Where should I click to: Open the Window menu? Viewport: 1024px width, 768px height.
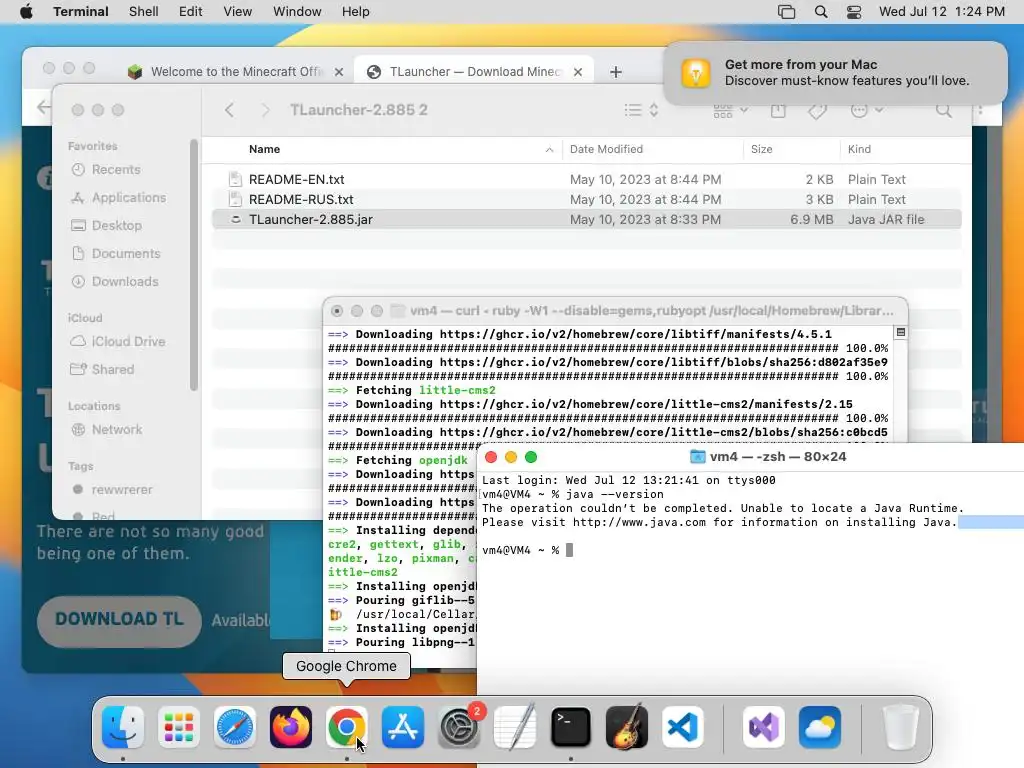(297, 12)
